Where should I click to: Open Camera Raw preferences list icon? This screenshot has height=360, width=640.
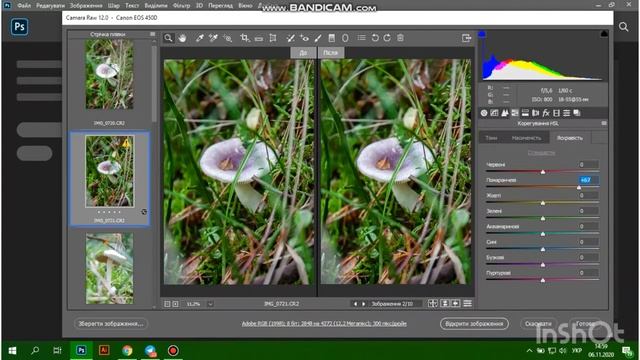(362, 38)
